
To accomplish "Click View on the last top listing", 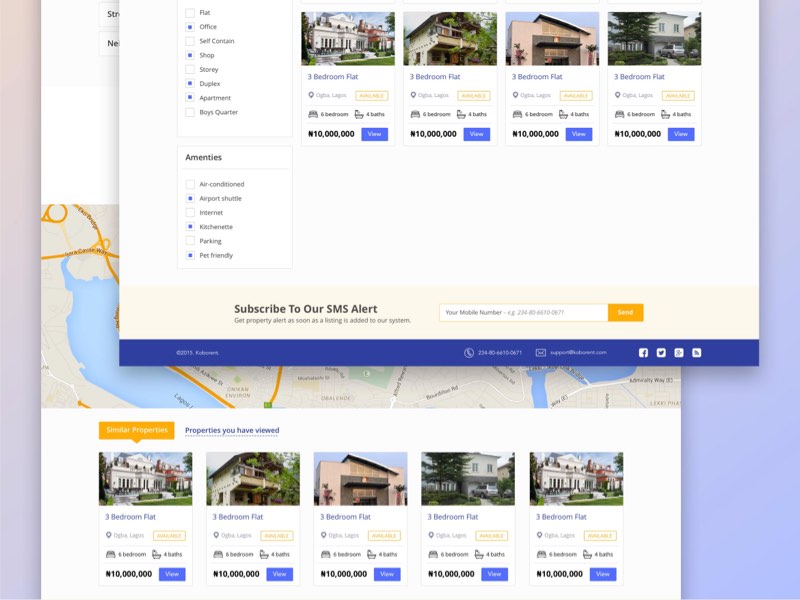I will pos(681,134).
